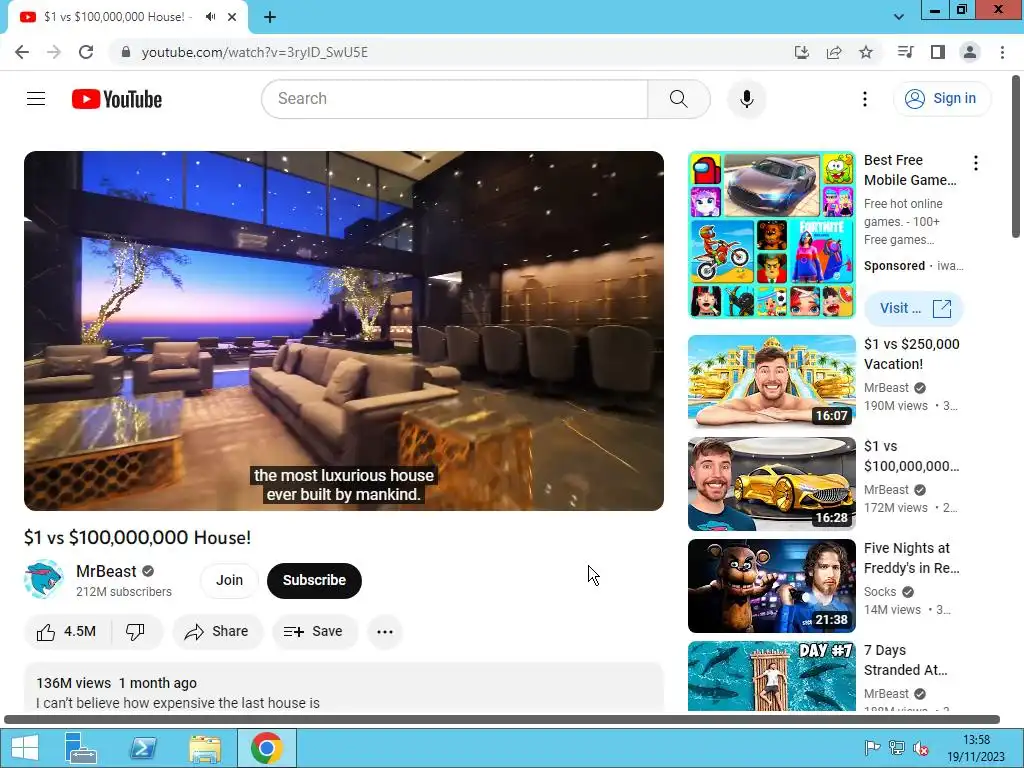Open YouTube settings three-dot menu near Sign in
The image size is (1024, 768).
[x=865, y=99]
